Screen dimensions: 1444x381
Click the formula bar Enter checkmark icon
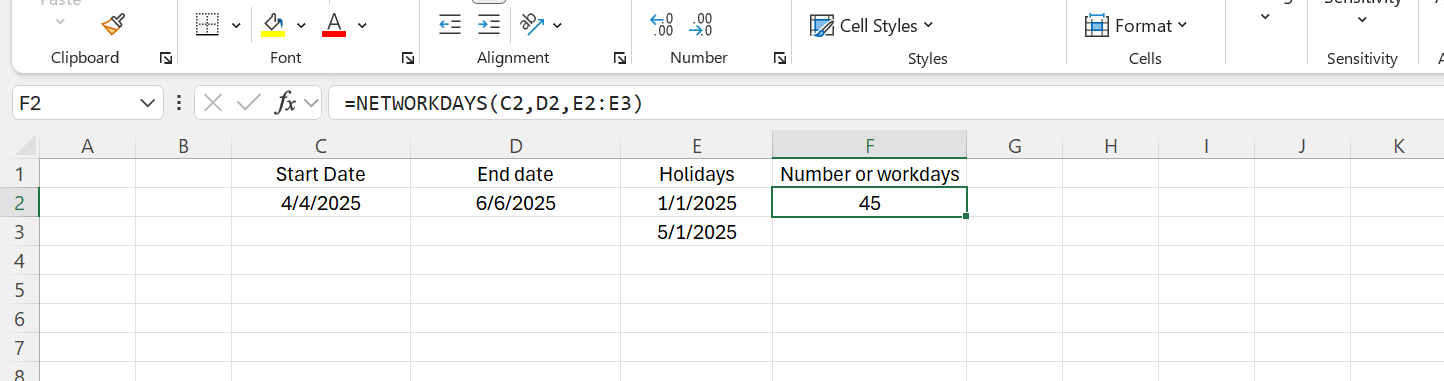tap(249, 102)
